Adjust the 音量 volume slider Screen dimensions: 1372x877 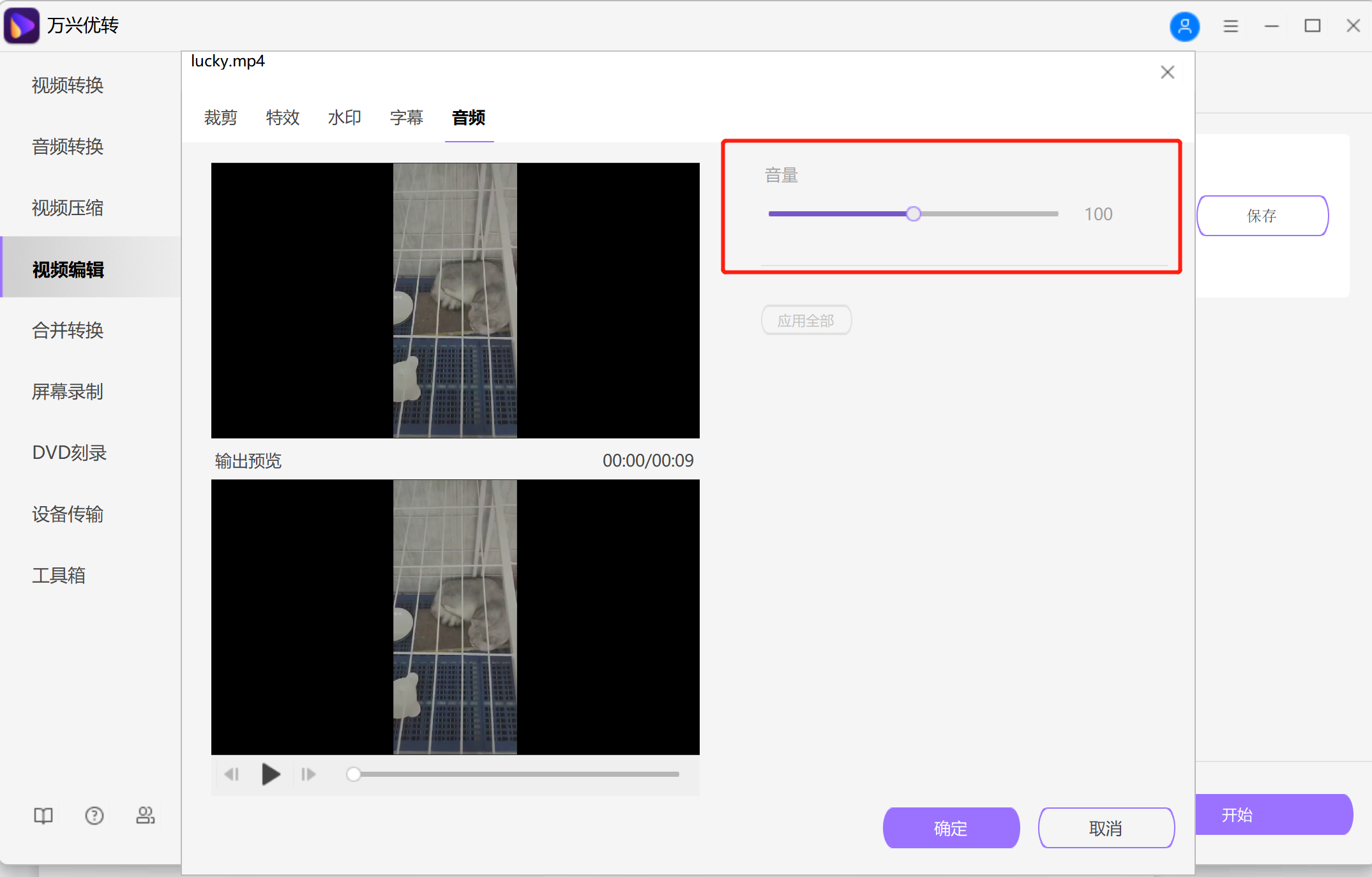(x=913, y=213)
